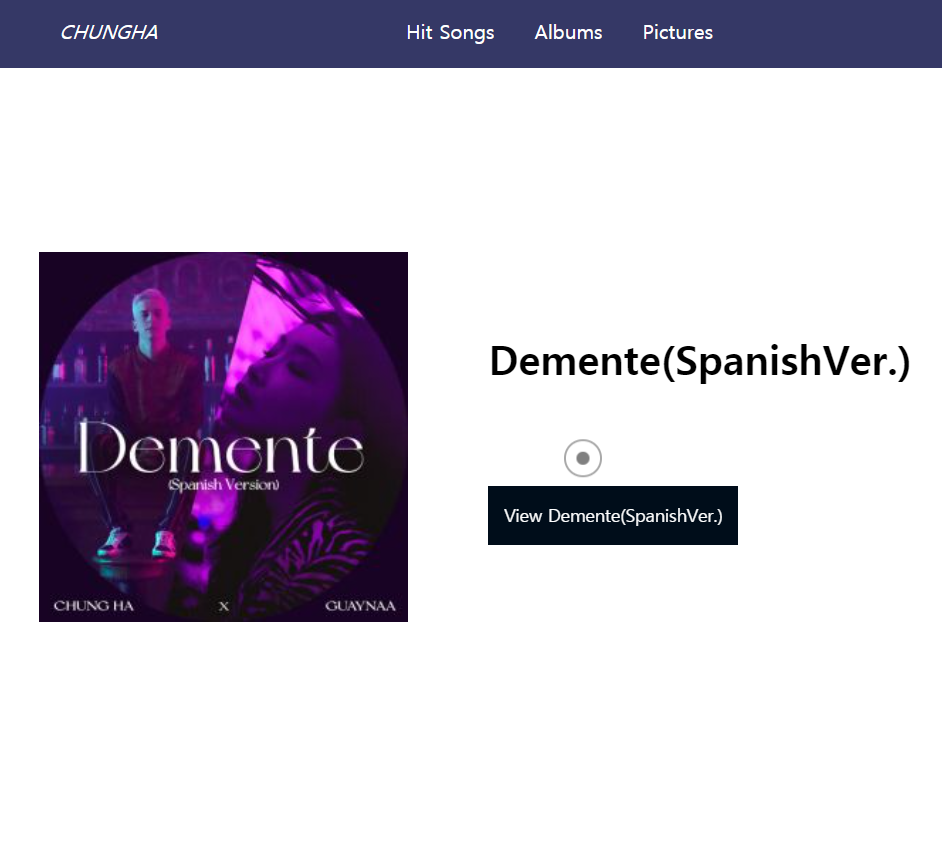Open the Demente album cover image

[223, 437]
